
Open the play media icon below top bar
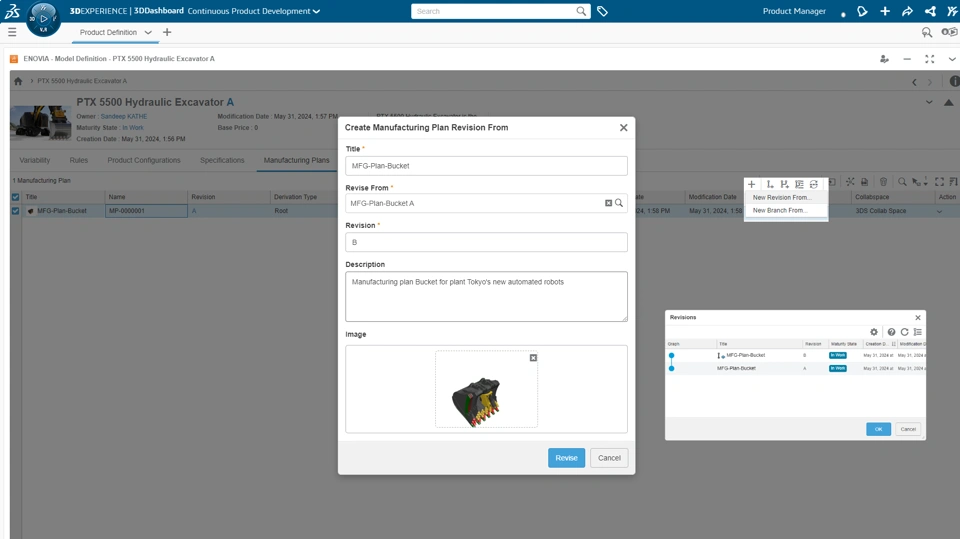pyautogui.click(x=949, y=32)
